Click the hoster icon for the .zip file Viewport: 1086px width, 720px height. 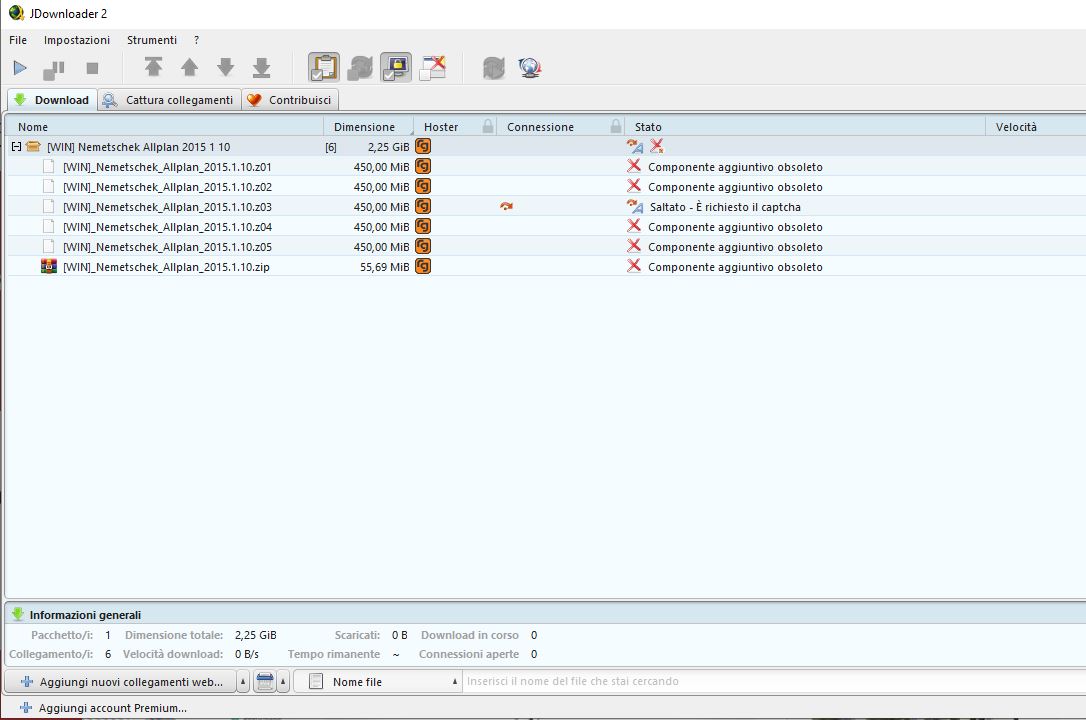422,267
